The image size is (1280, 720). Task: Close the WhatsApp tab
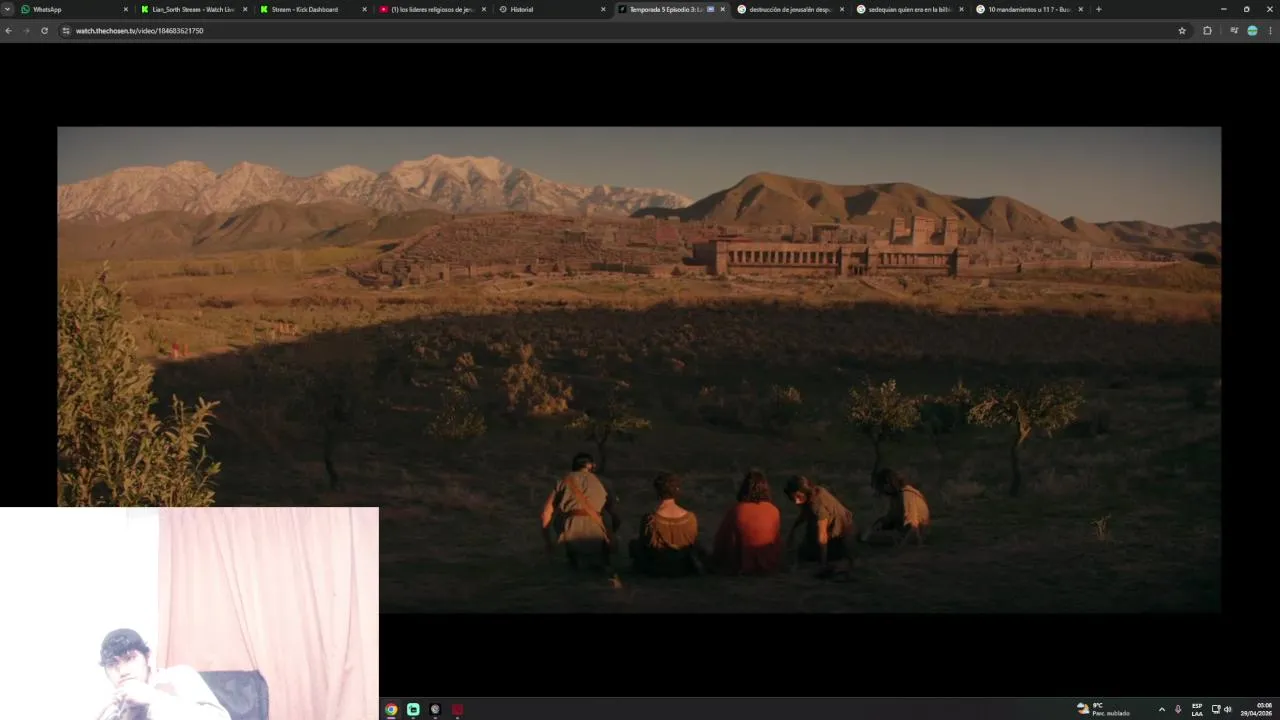pyautogui.click(x=126, y=9)
